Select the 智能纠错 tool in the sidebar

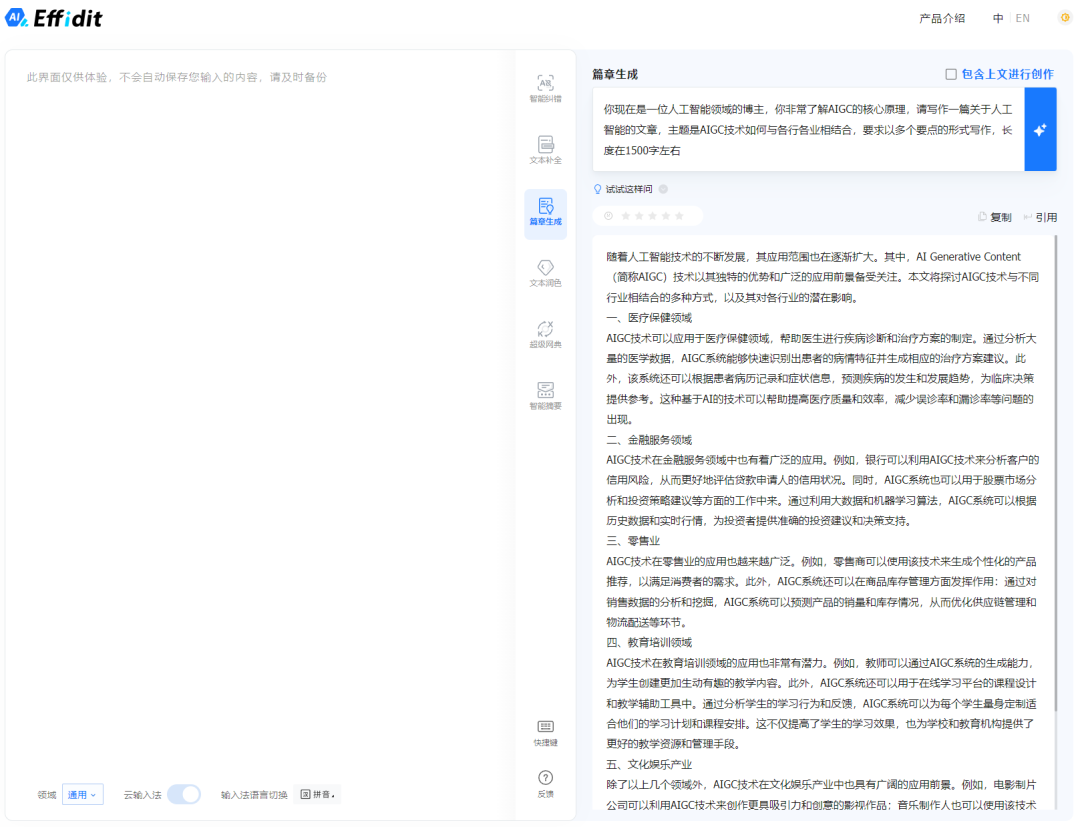(x=545, y=89)
